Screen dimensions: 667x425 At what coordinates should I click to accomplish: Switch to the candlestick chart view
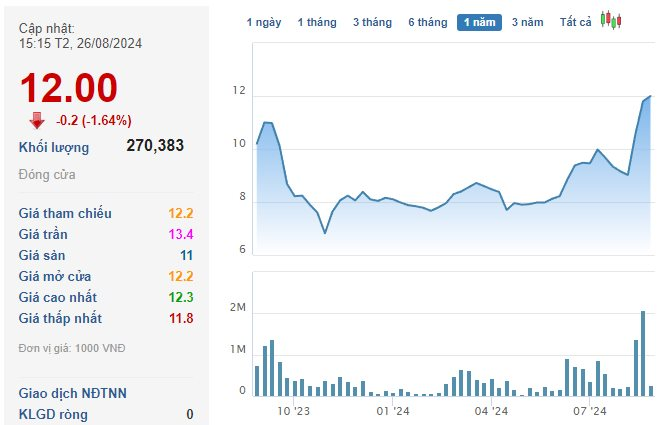coord(611,21)
